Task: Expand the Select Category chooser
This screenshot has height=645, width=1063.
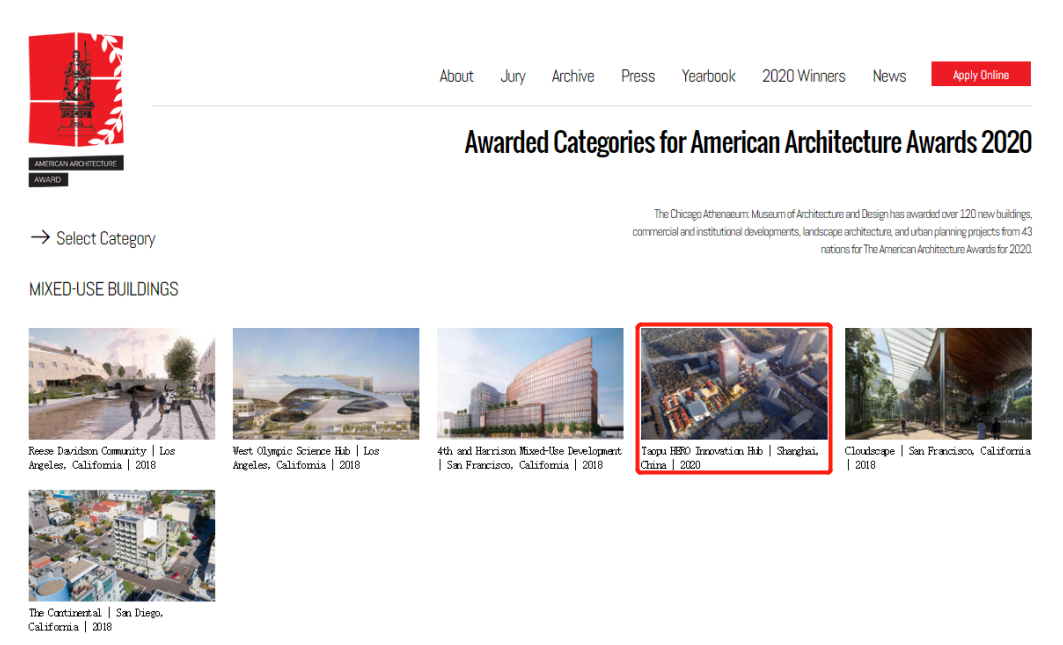Action: click(105, 238)
